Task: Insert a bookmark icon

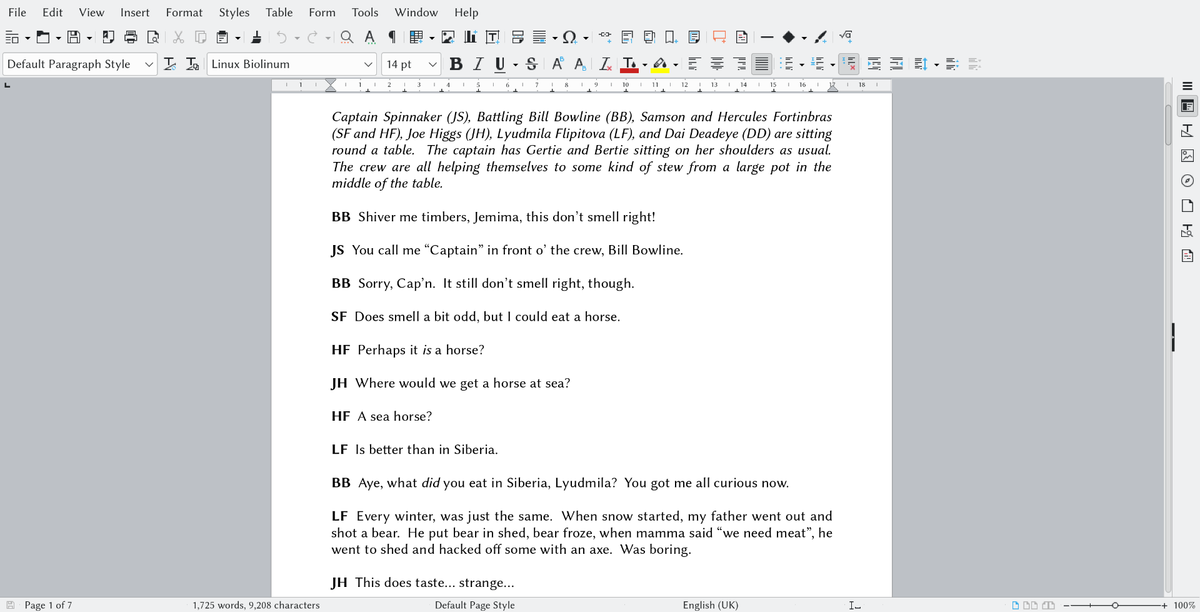Action: click(x=671, y=37)
